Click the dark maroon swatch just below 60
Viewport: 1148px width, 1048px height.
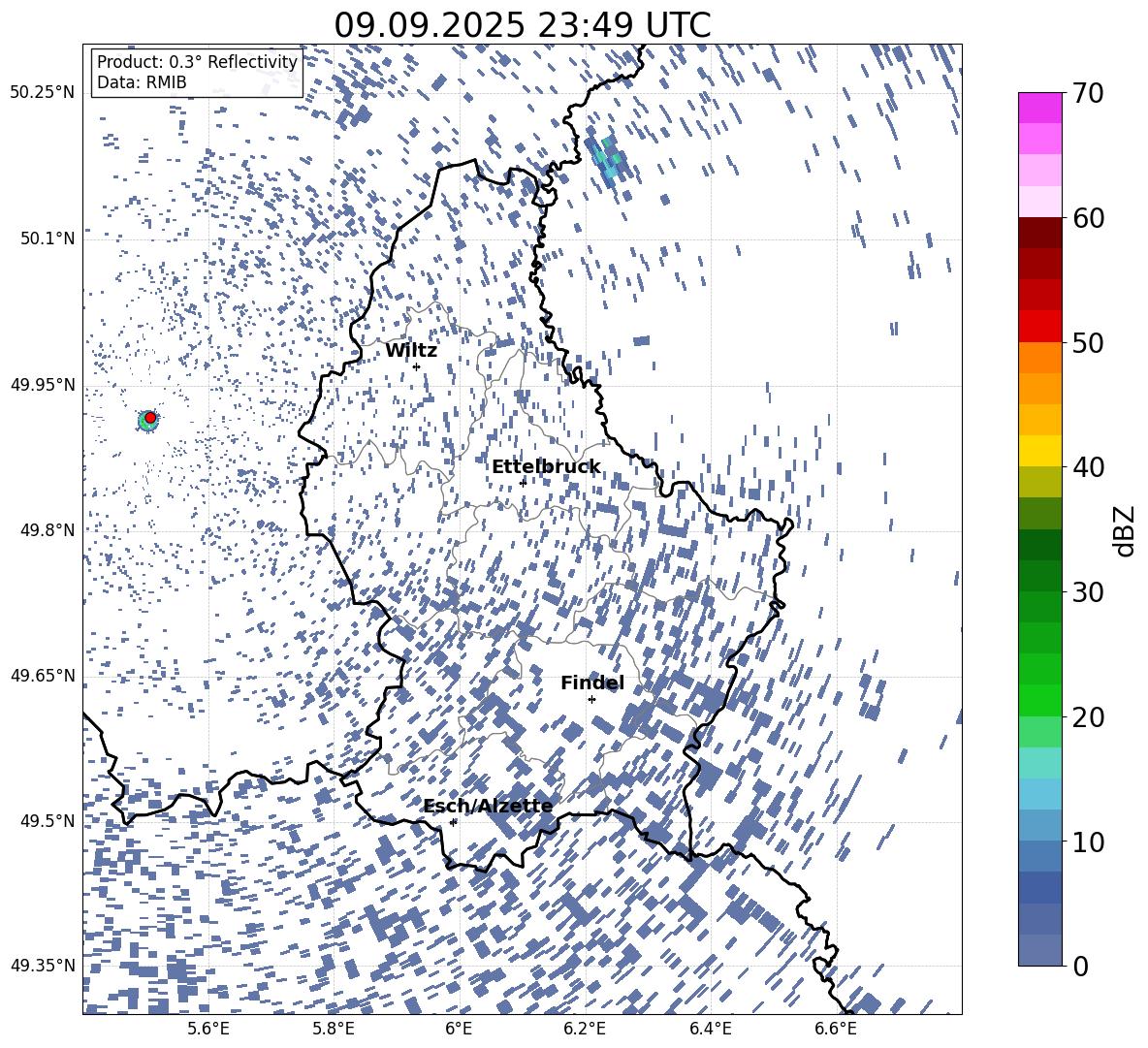(x=1039, y=233)
